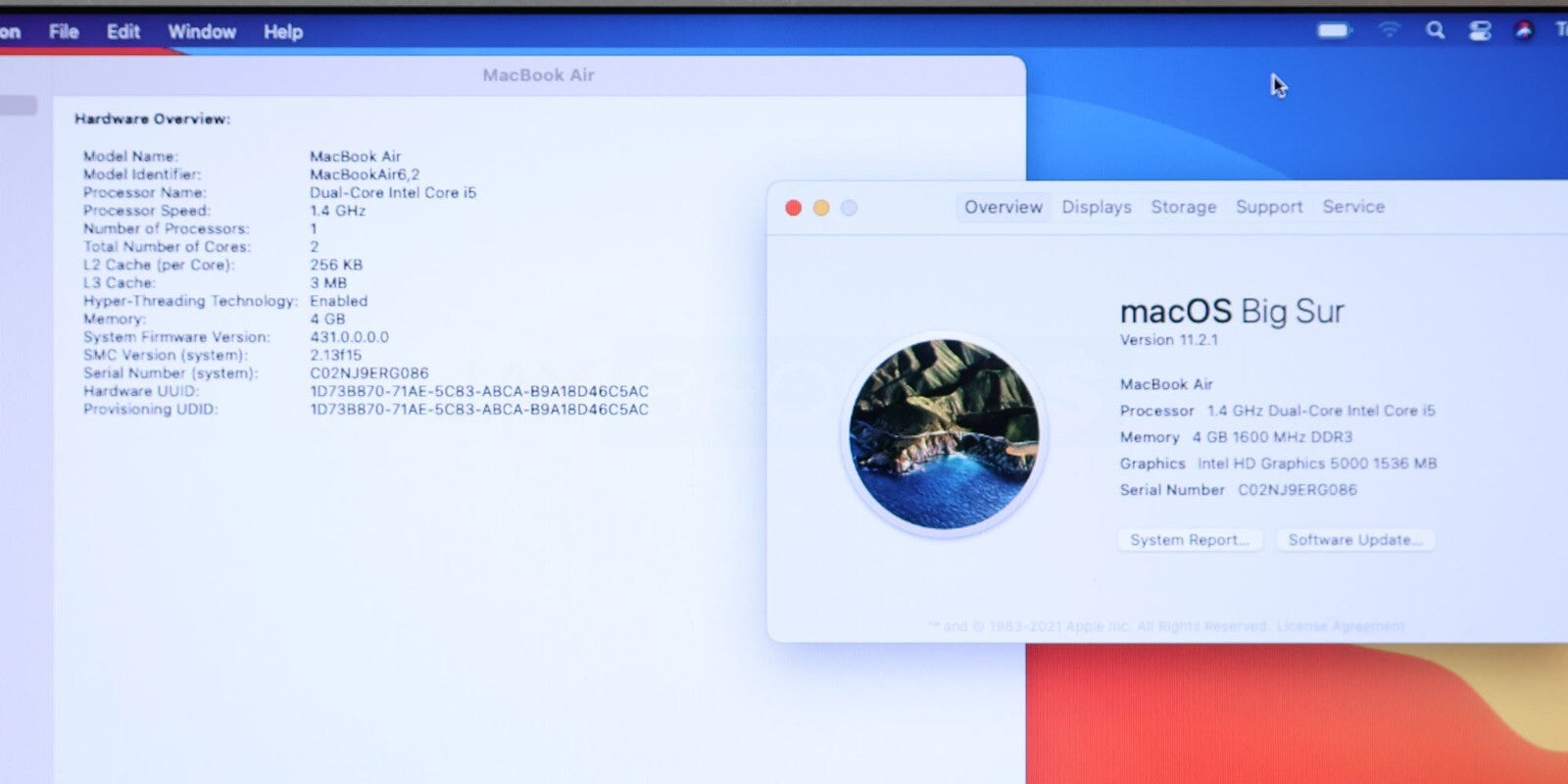Click the macOS Big Sur wallpaper logo
The width and height of the screenshot is (1568, 784).
pyautogui.click(x=944, y=434)
